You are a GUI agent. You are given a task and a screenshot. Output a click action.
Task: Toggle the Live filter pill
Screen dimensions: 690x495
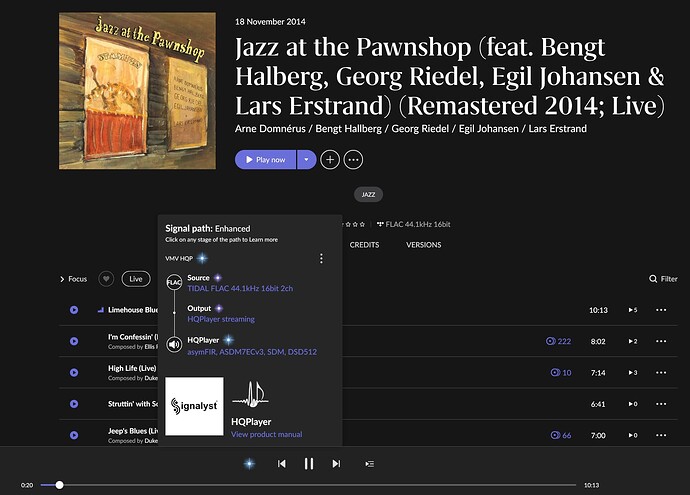[x=136, y=279]
